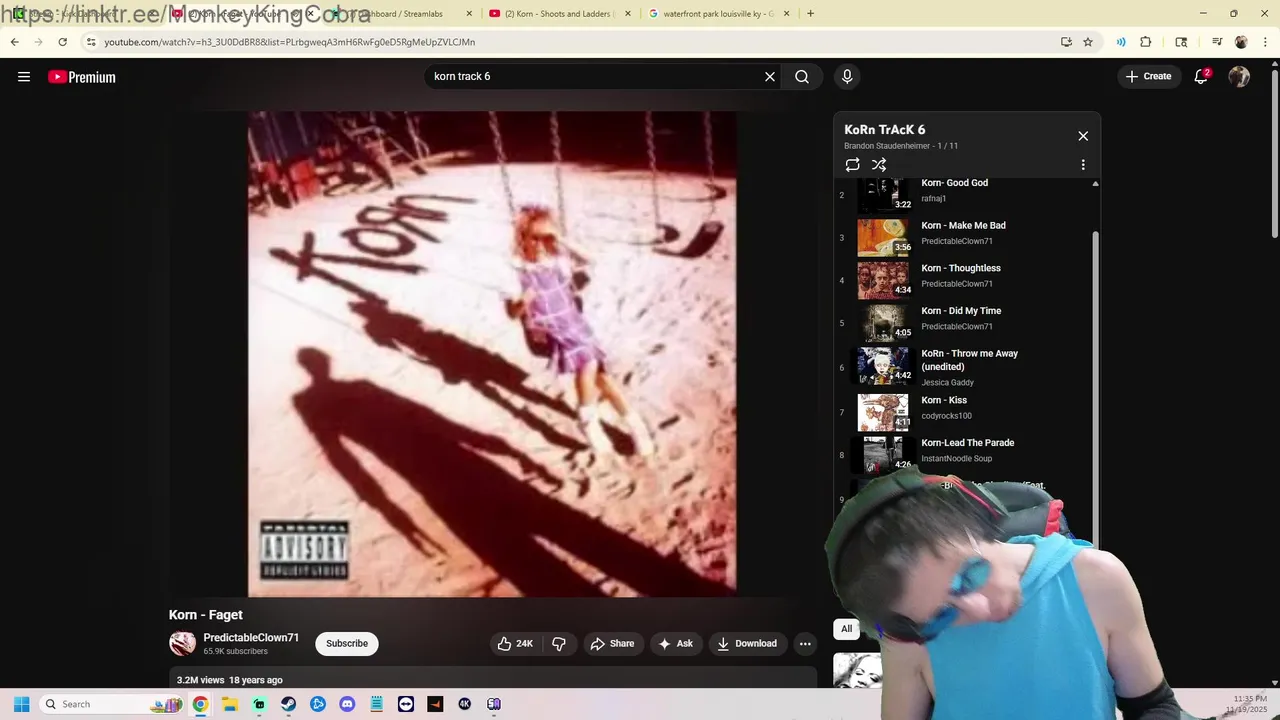Download the video
This screenshot has height=720, width=1280.
coord(747,644)
